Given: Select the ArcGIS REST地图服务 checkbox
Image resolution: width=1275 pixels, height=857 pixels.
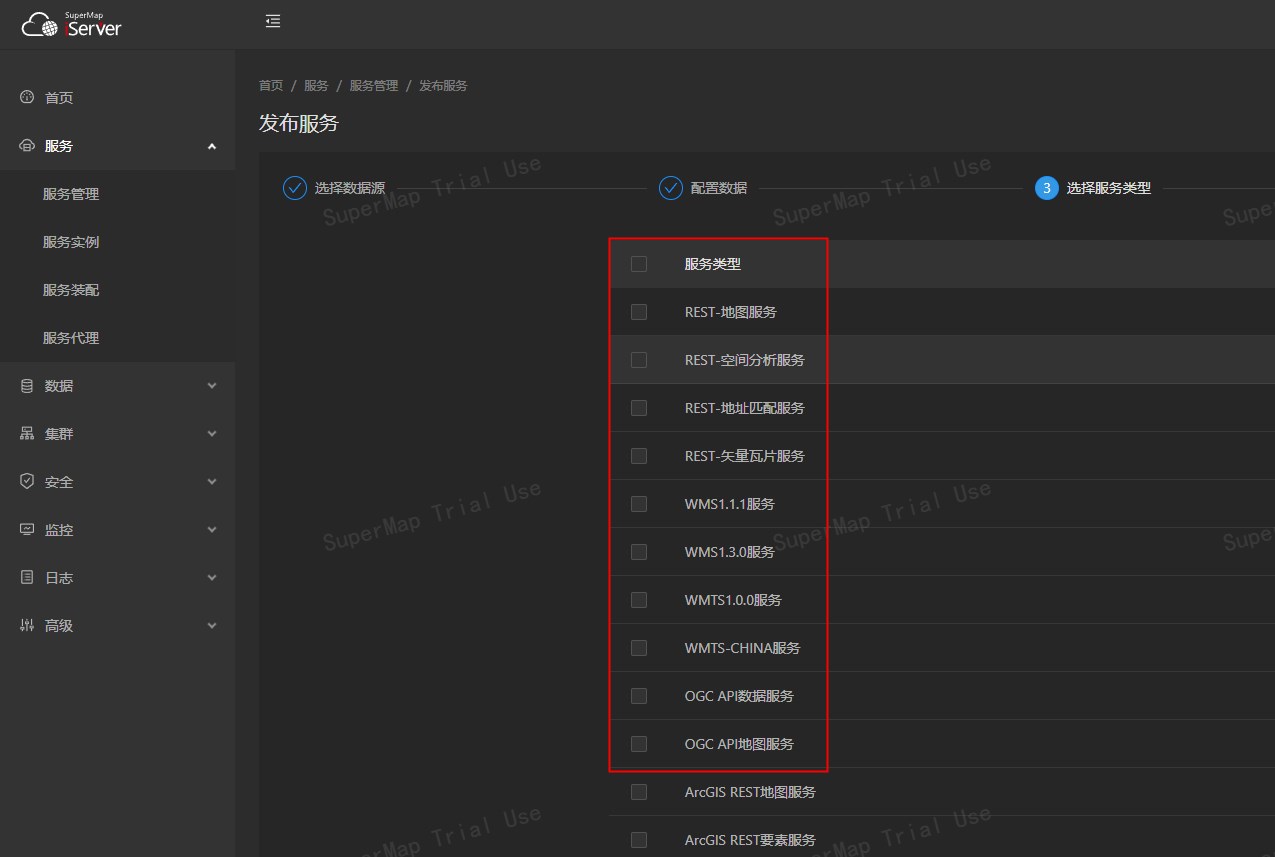Looking at the screenshot, I should point(639,792).
